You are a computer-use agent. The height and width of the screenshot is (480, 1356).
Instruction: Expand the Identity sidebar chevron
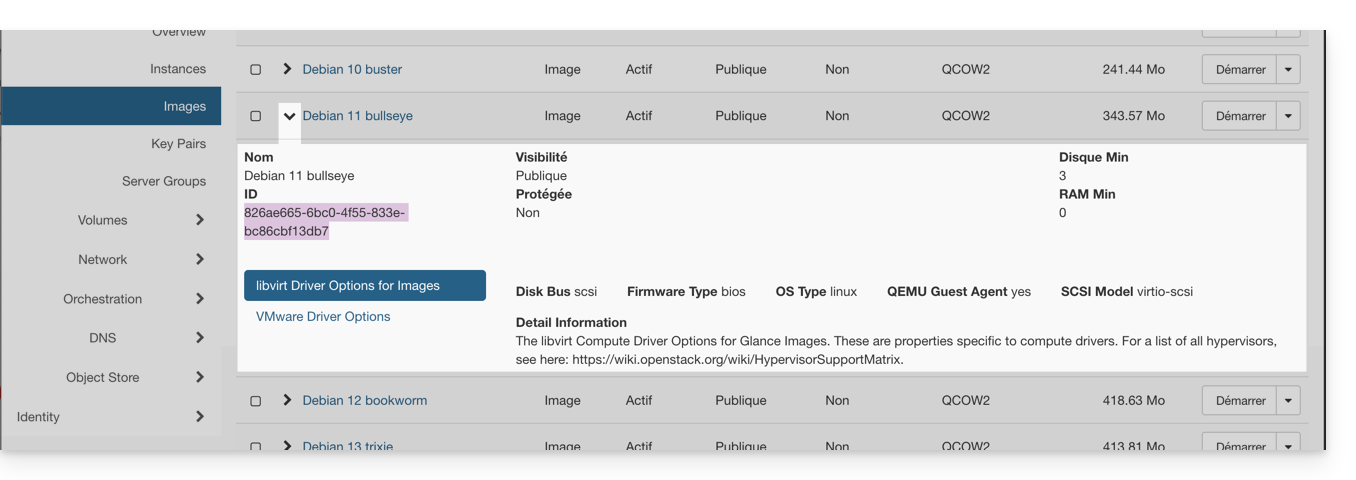tap(200, 416)
